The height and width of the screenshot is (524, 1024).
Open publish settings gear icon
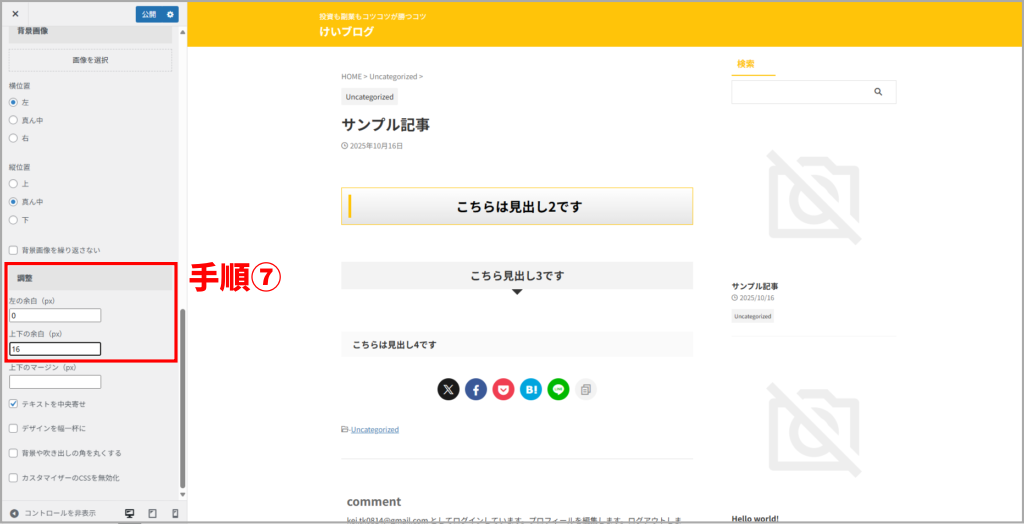(170, 14)
